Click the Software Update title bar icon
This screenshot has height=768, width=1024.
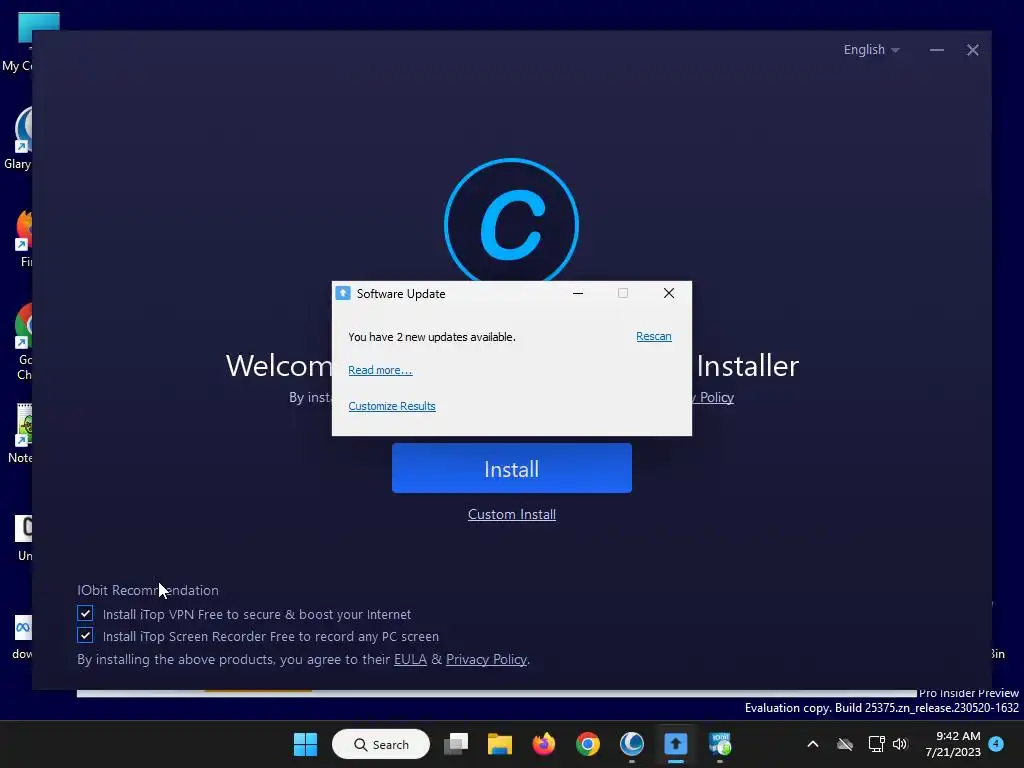point(343,293)
